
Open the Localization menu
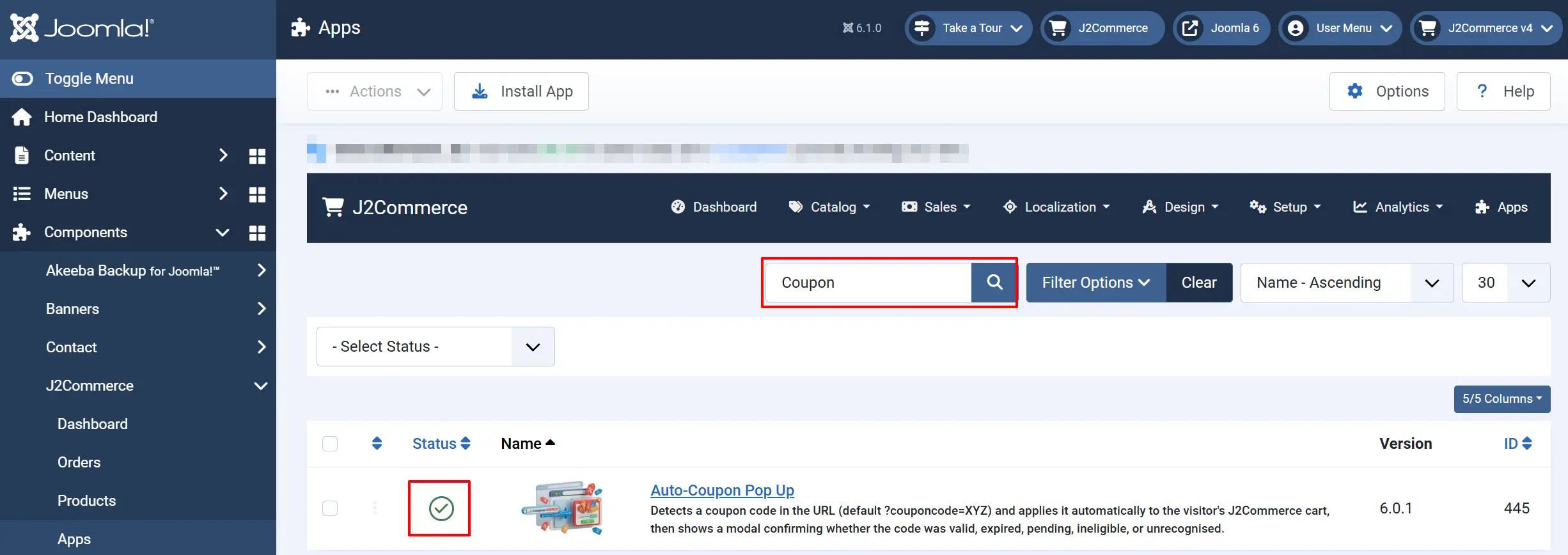[1056, 207]
